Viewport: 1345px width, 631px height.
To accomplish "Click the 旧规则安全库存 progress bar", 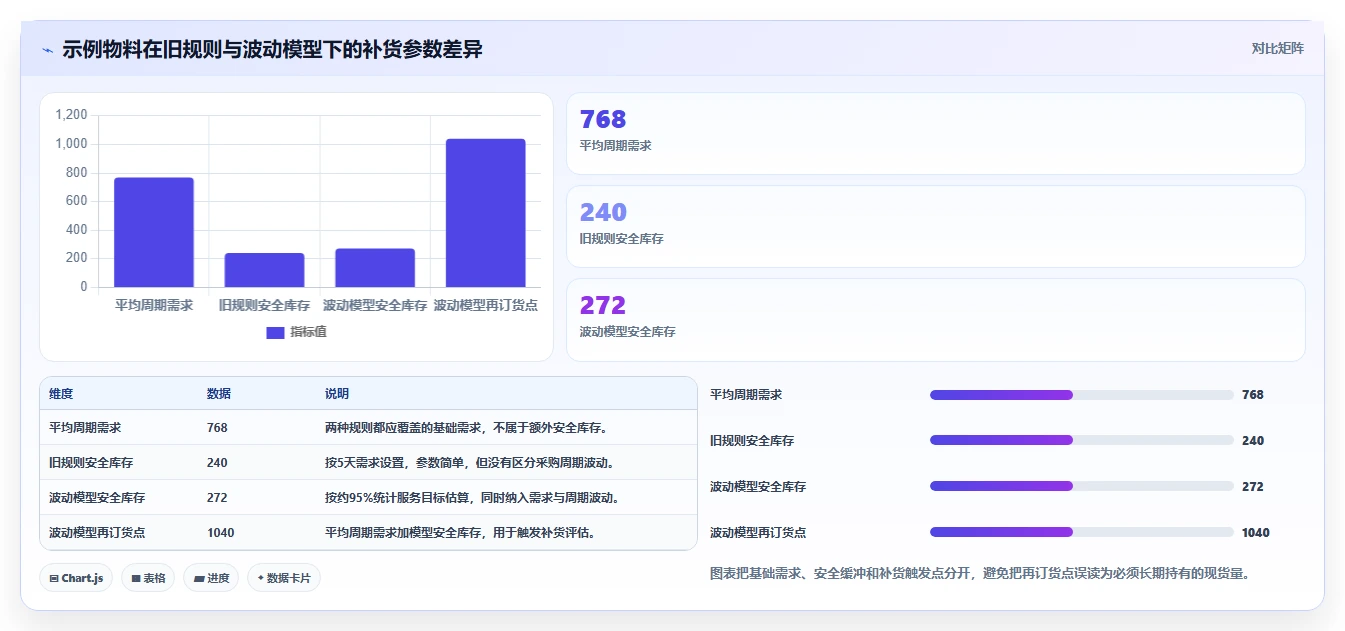I will click(x=1081, y=440).
